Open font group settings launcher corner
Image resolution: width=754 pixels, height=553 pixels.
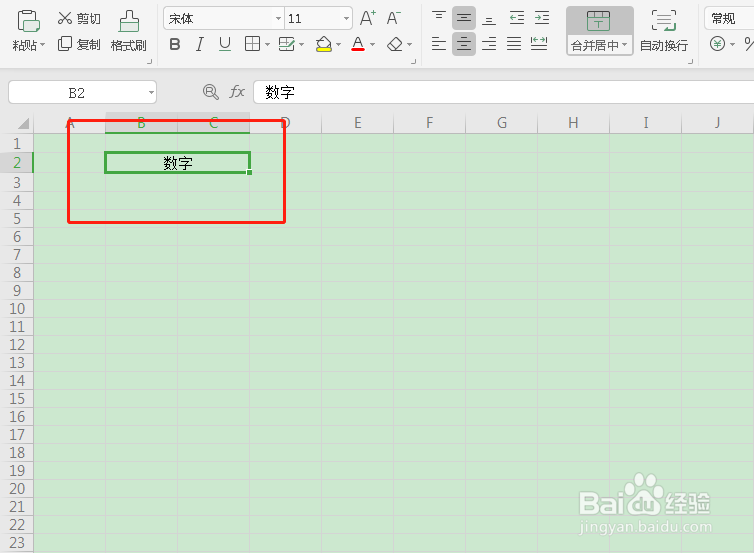414,62
